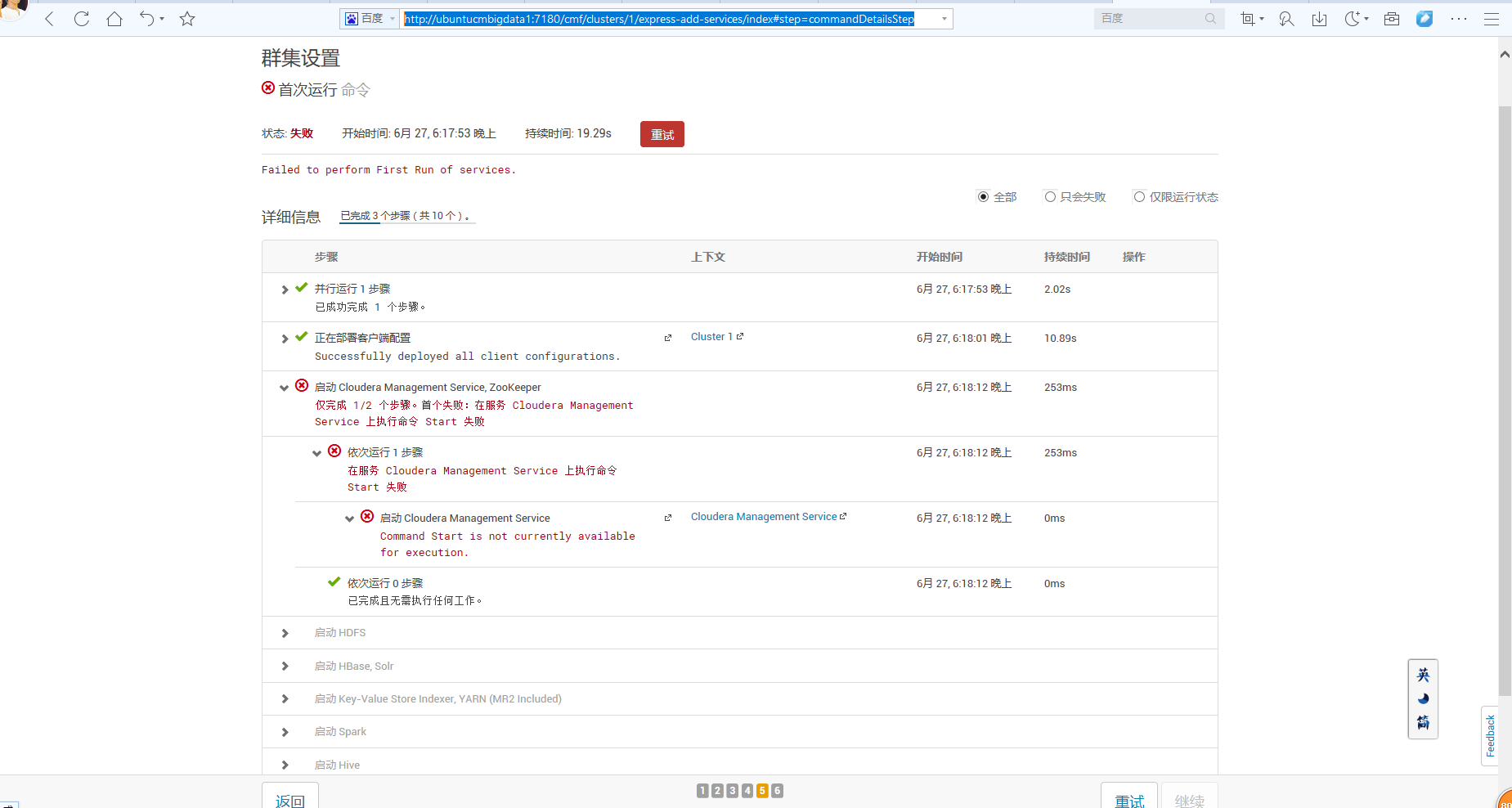The height and width of the screenshot is (808, 1512).
Task: Open the hamburger main menu
Action: click(1492, 19)
